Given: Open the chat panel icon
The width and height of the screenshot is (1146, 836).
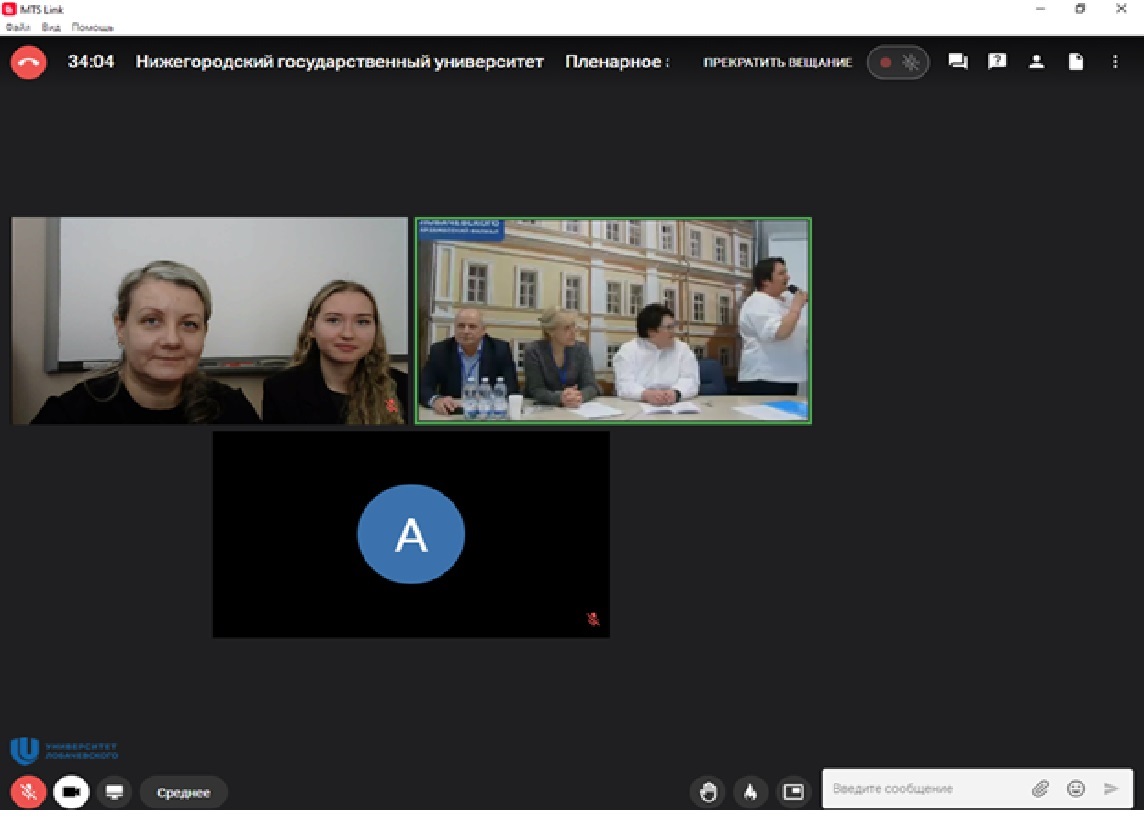Looking at the screenshot, I should (x=957, y=61).
